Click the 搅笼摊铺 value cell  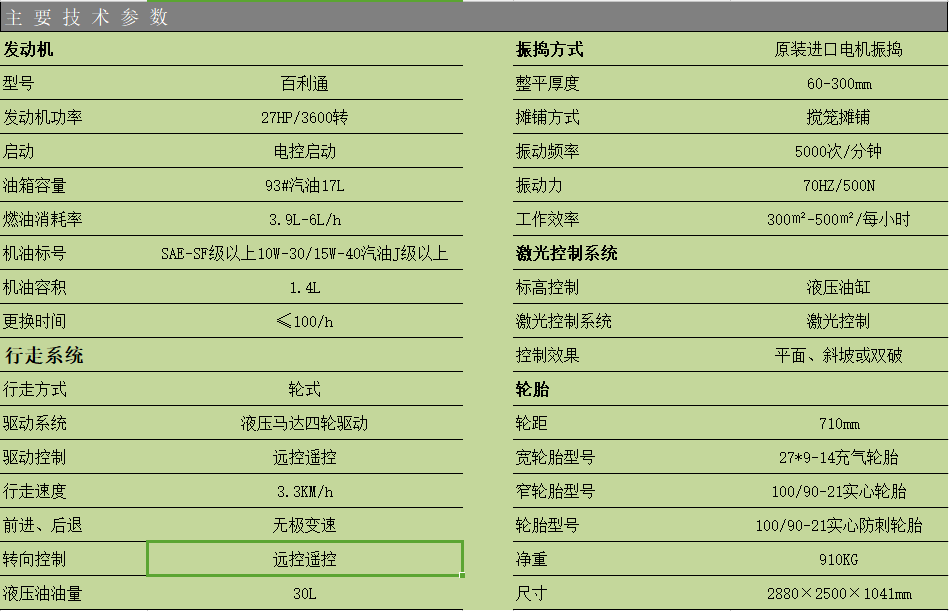click(x=839, y=117)
